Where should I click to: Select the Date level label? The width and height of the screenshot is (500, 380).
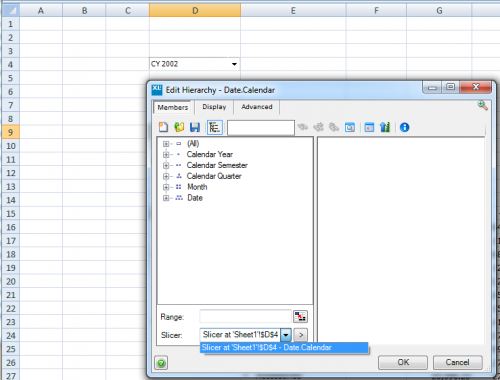[x=195, y=198]
